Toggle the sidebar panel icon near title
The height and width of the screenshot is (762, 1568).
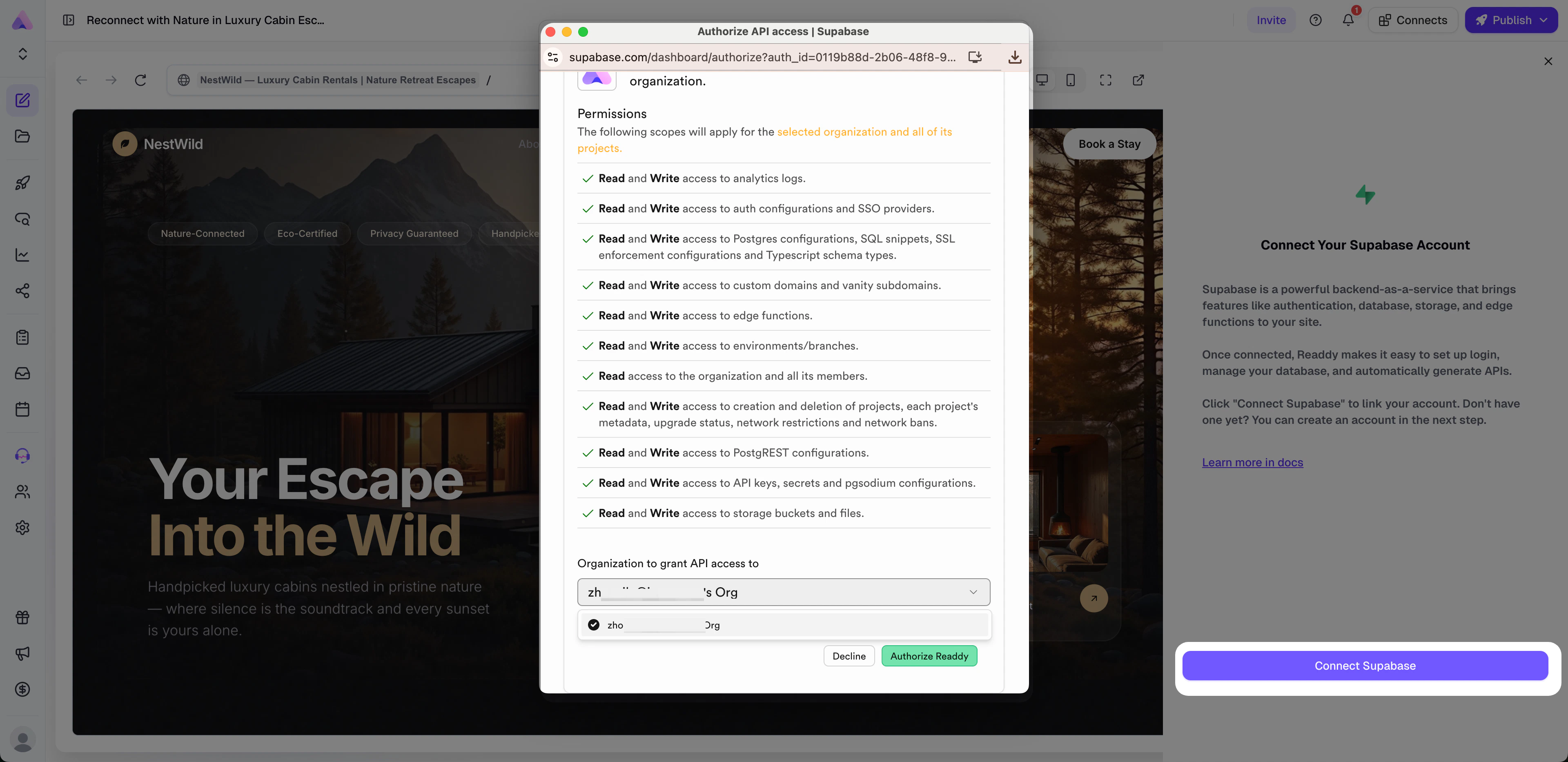tap(69, 20)
